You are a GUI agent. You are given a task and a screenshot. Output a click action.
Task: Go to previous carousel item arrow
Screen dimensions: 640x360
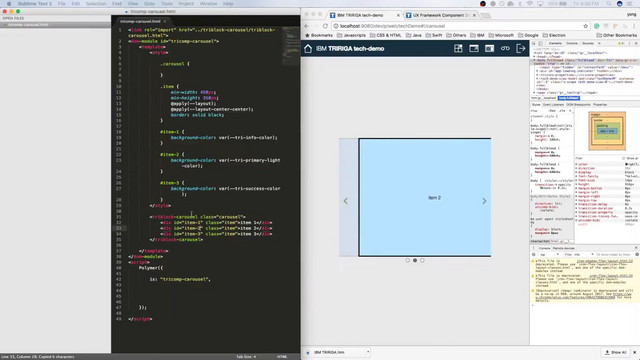coord(346,201)
